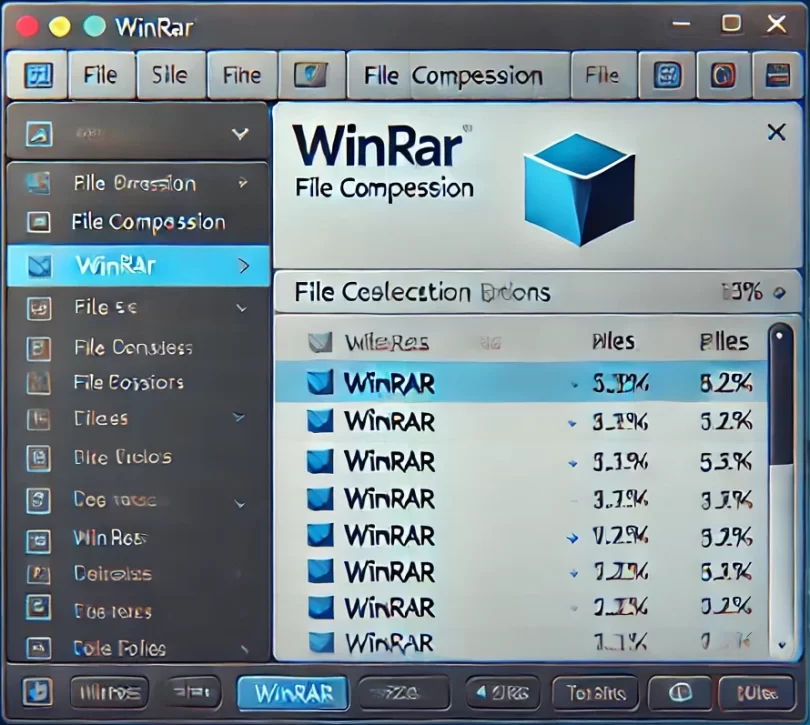810x725 pixels.
Task: Click the To sitis button
Action: 595,692
